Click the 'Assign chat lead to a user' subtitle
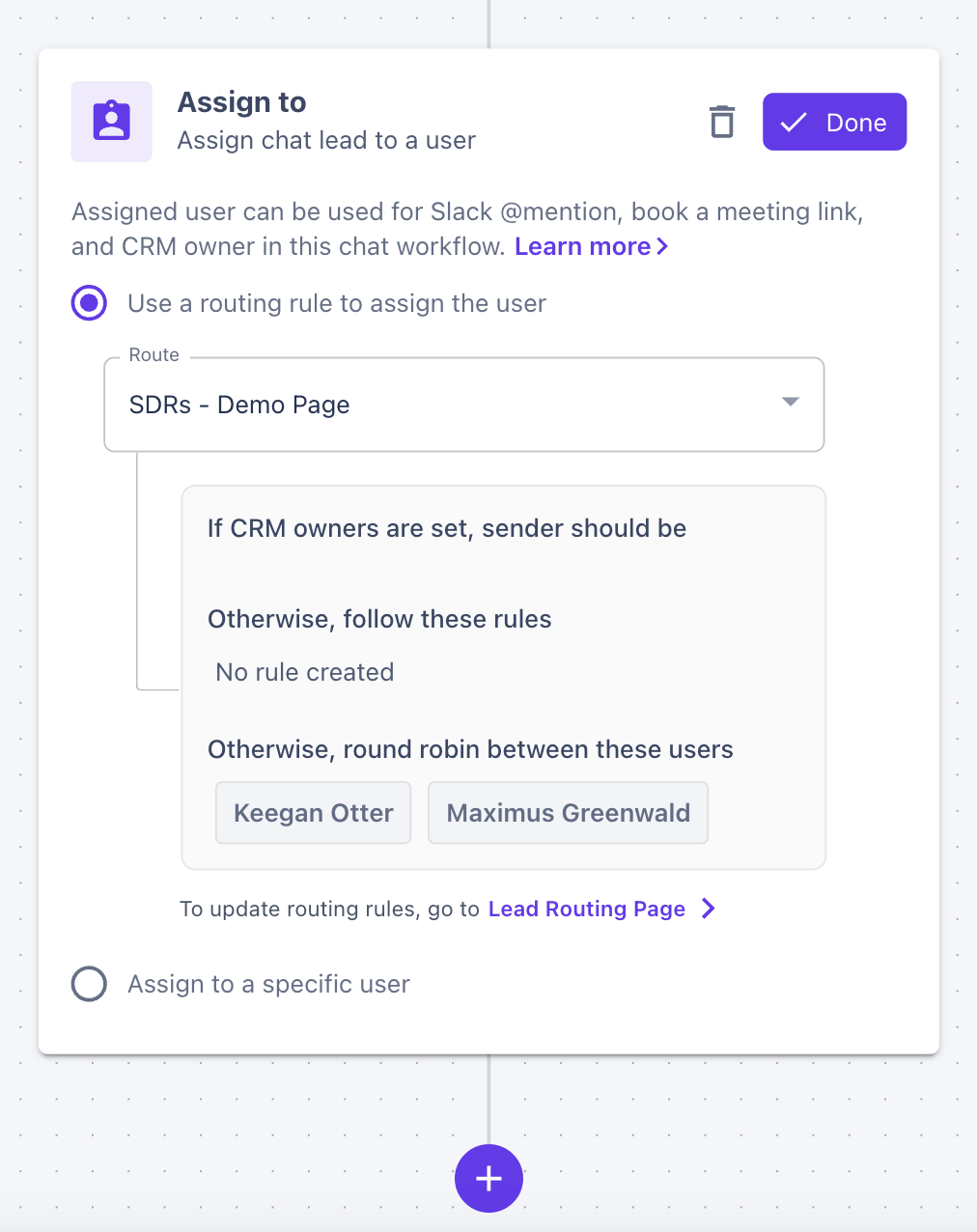 (x=326, y=140)
